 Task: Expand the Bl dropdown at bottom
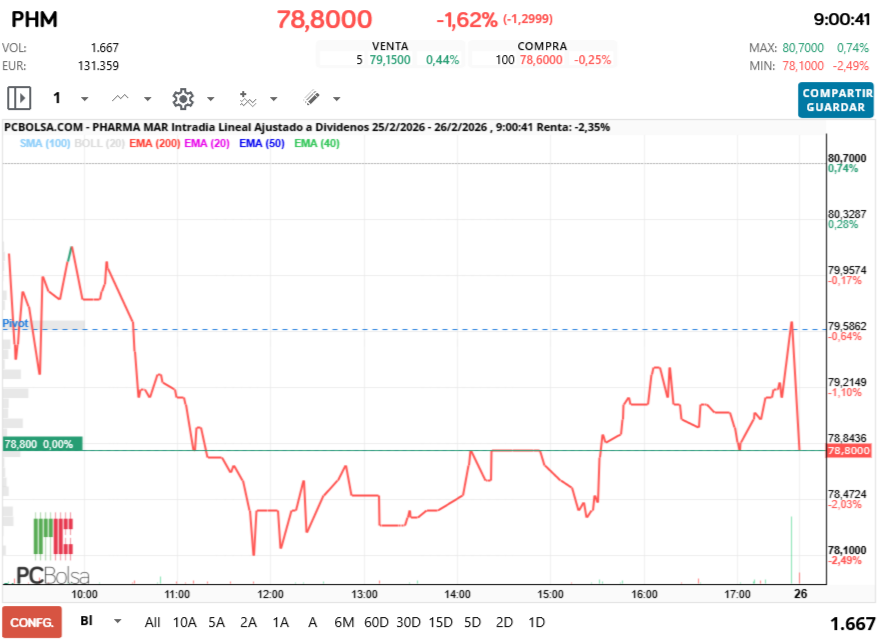116,622
